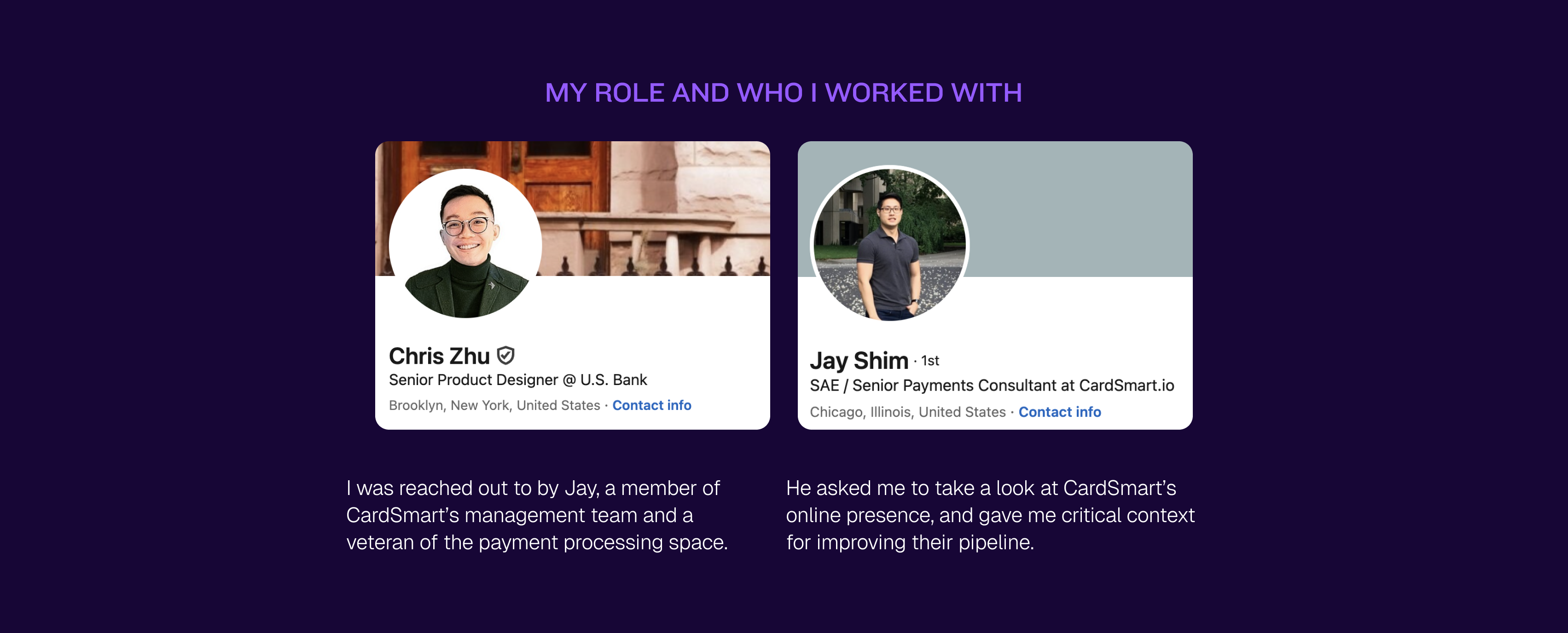Click the paragraph beginning 'He asked me to'
Viewport: 1568px width, 633px height.
tap(990, 515)
